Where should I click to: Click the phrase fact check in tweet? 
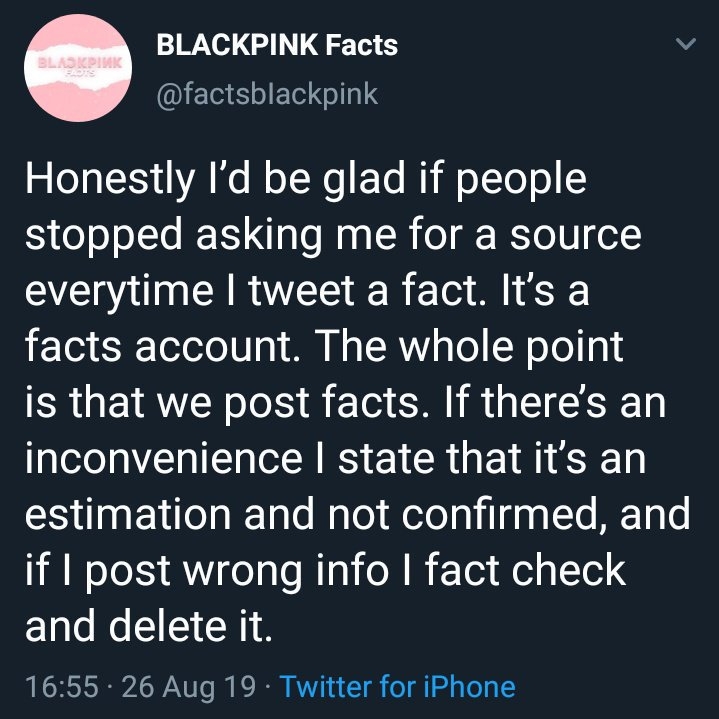[x=525, y=569]
